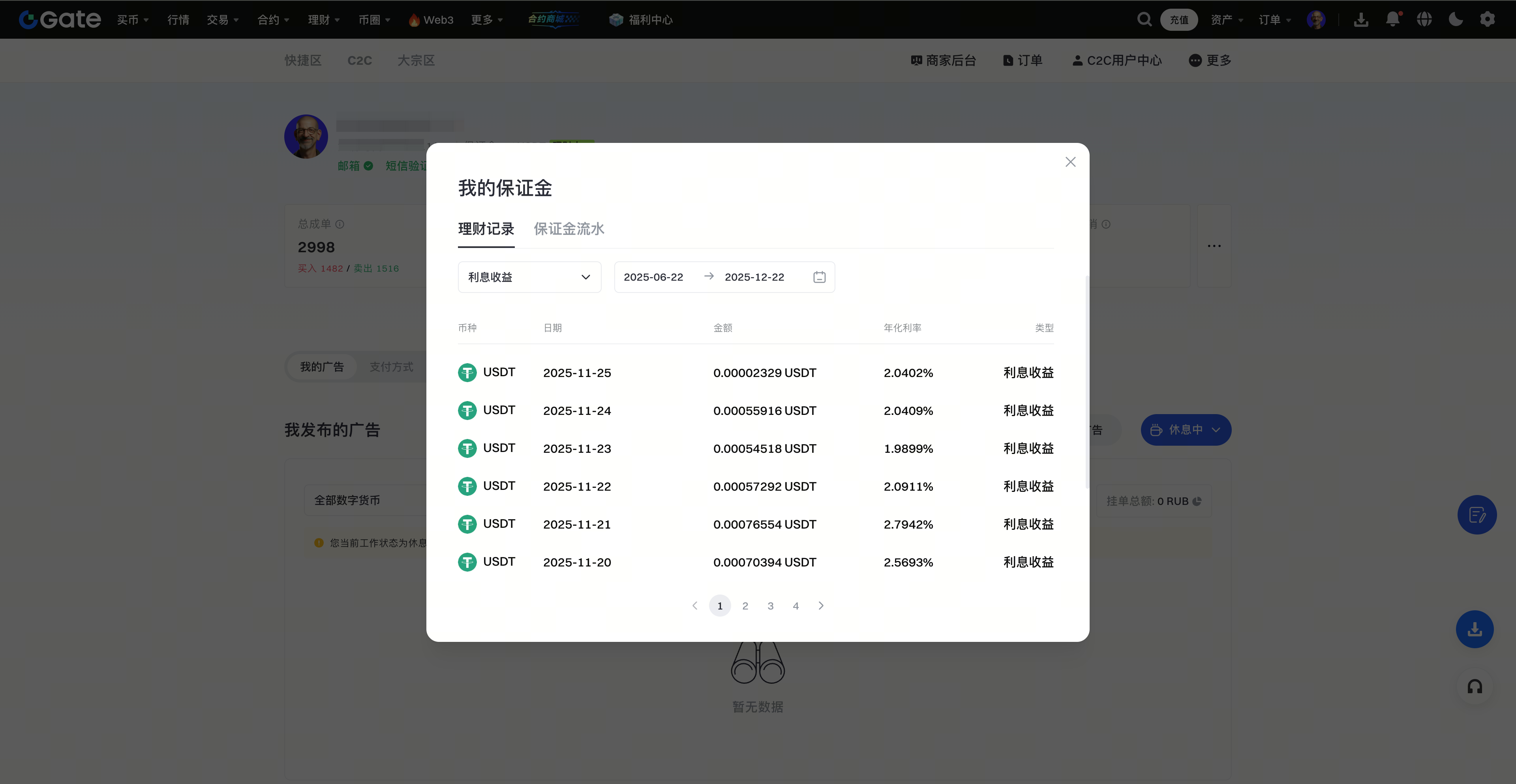Screen dimensions: 1516x784
Task: Open the 利息收益 type dropdown
Action: click(529, 277)
